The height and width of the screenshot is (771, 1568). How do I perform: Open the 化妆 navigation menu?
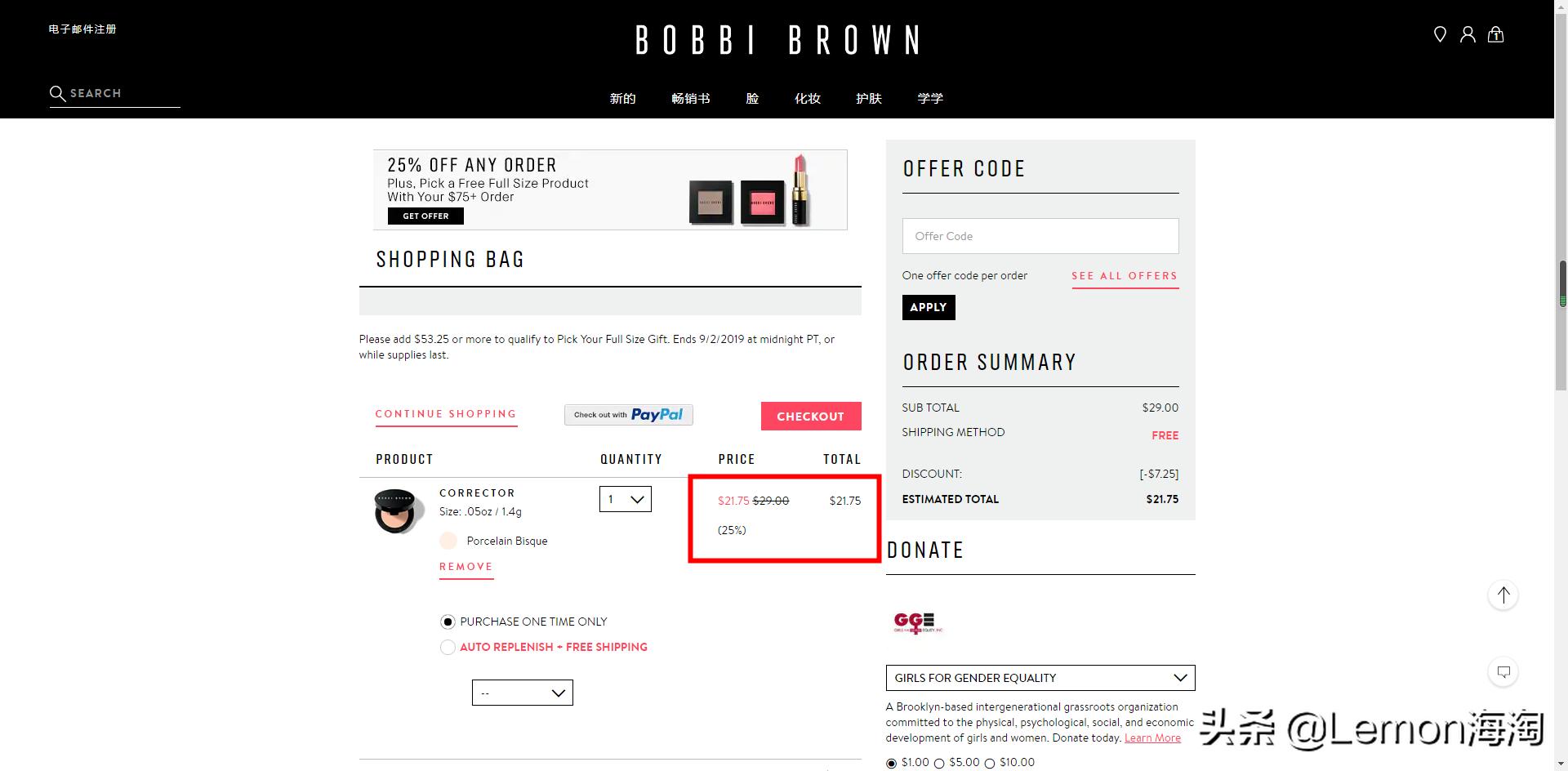(x=807, y=99)
